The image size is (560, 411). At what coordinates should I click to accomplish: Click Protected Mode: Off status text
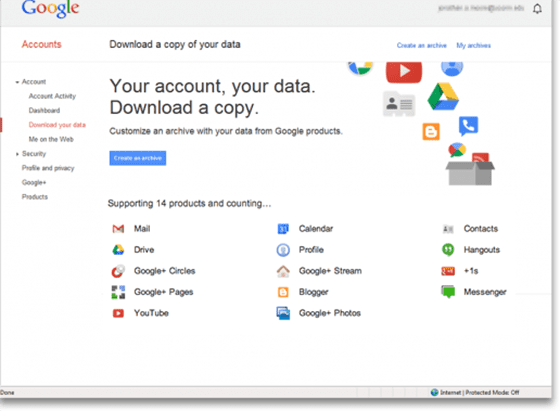click(x=492, y=392)
